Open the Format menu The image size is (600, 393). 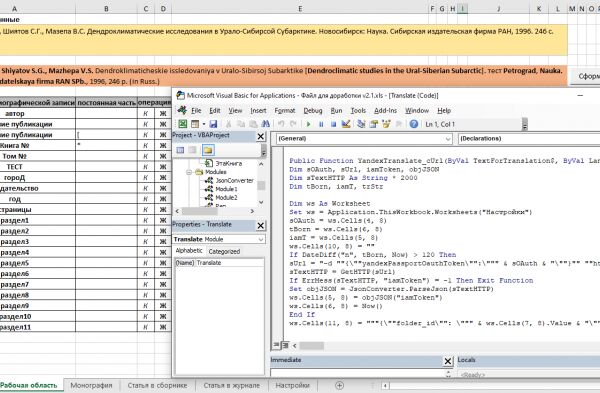coord(285,110)
